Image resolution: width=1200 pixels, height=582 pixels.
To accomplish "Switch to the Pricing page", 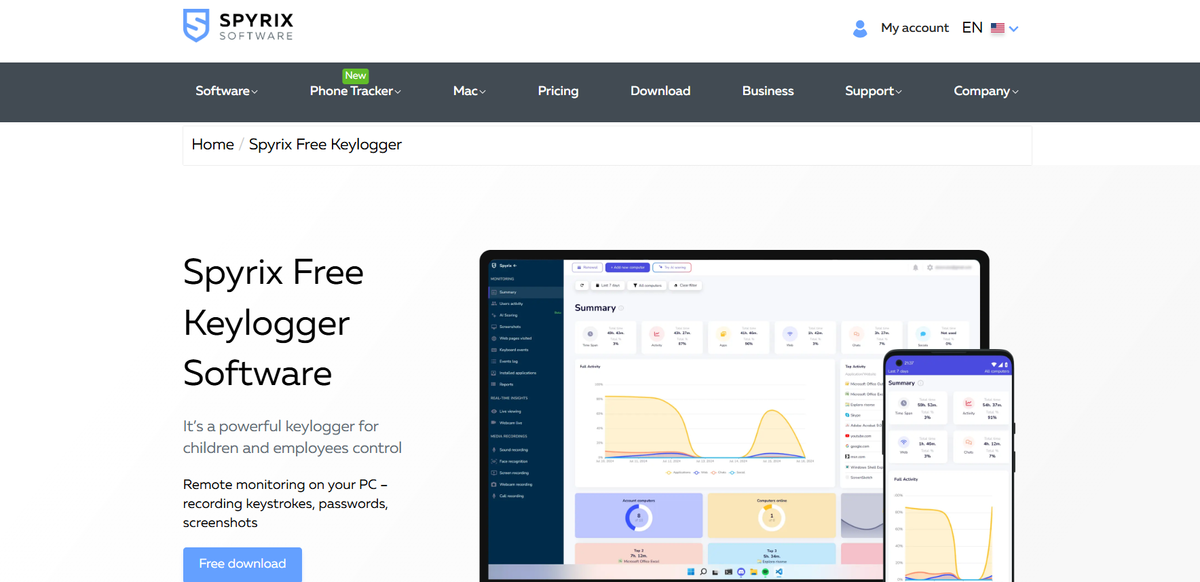I will tap(558, 91).
